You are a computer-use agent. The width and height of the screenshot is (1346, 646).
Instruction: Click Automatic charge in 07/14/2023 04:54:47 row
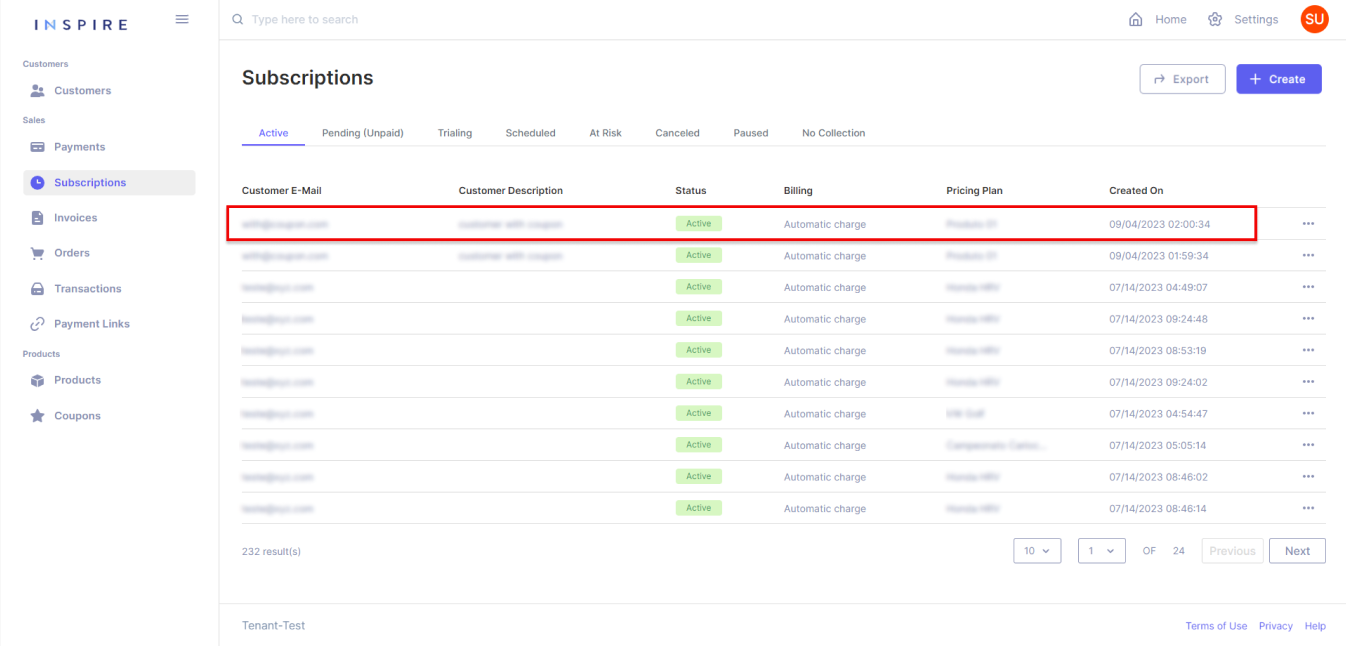point(825,414)
